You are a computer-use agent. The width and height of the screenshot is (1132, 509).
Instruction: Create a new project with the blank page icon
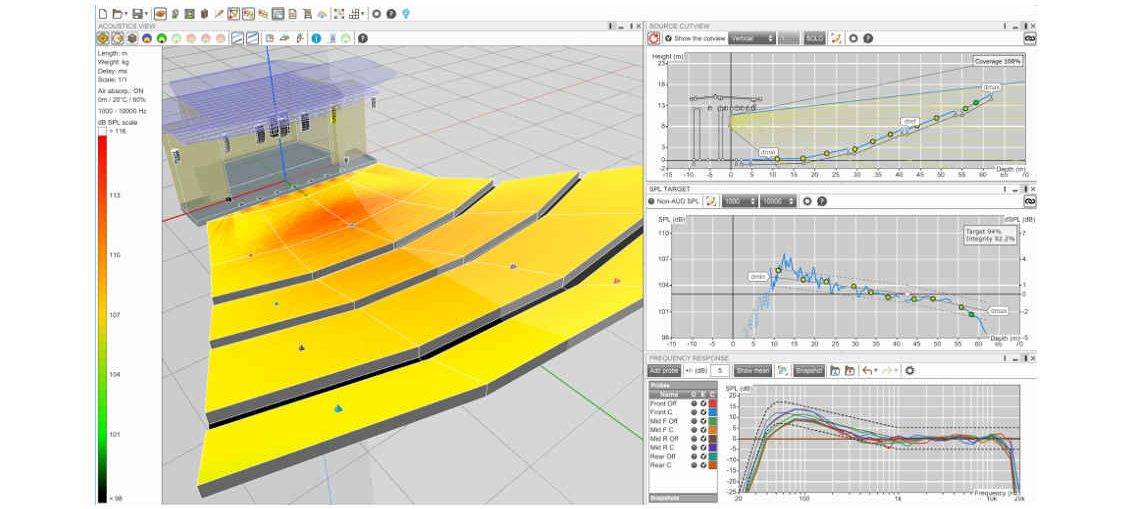pyautogui.click(x=103, y=14)
